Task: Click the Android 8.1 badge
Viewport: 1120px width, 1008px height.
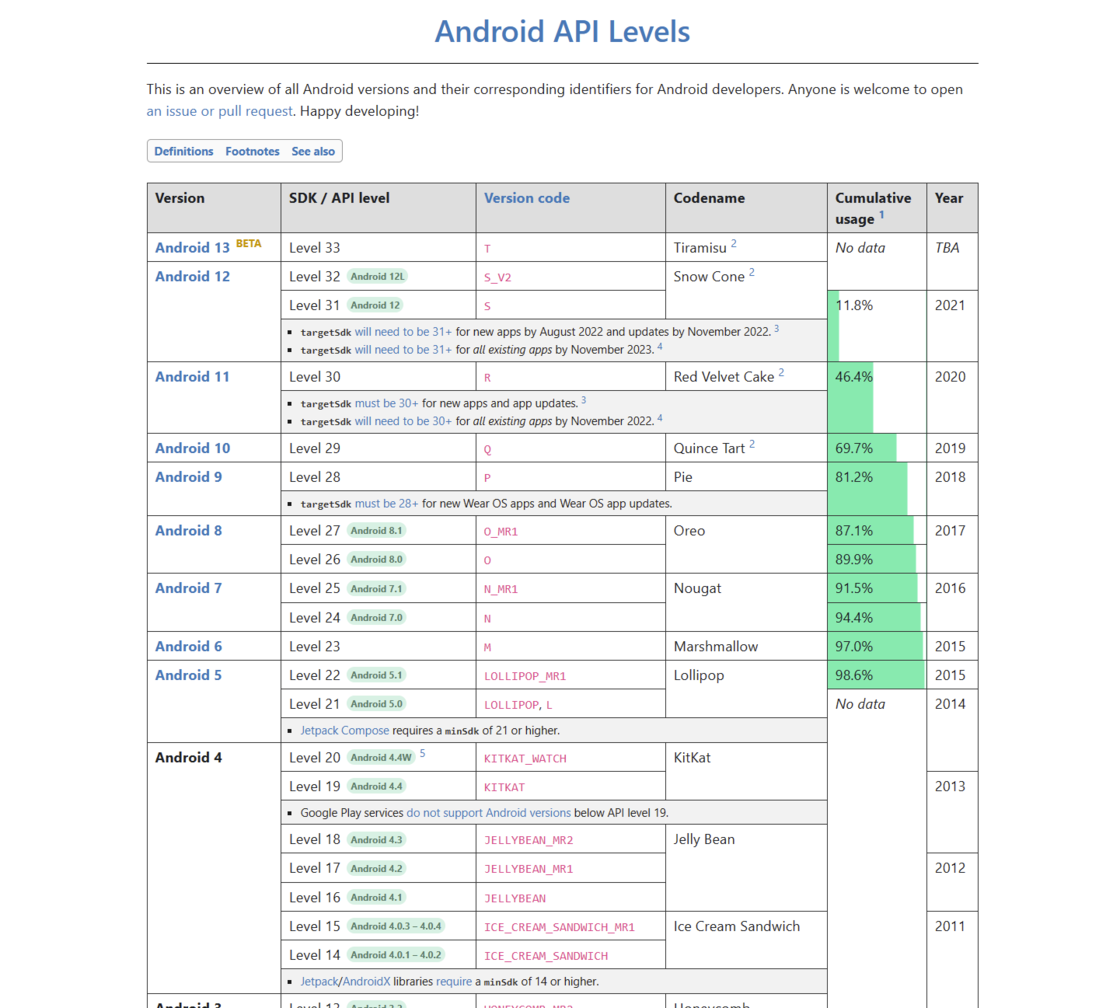Action: coord(376,530)
